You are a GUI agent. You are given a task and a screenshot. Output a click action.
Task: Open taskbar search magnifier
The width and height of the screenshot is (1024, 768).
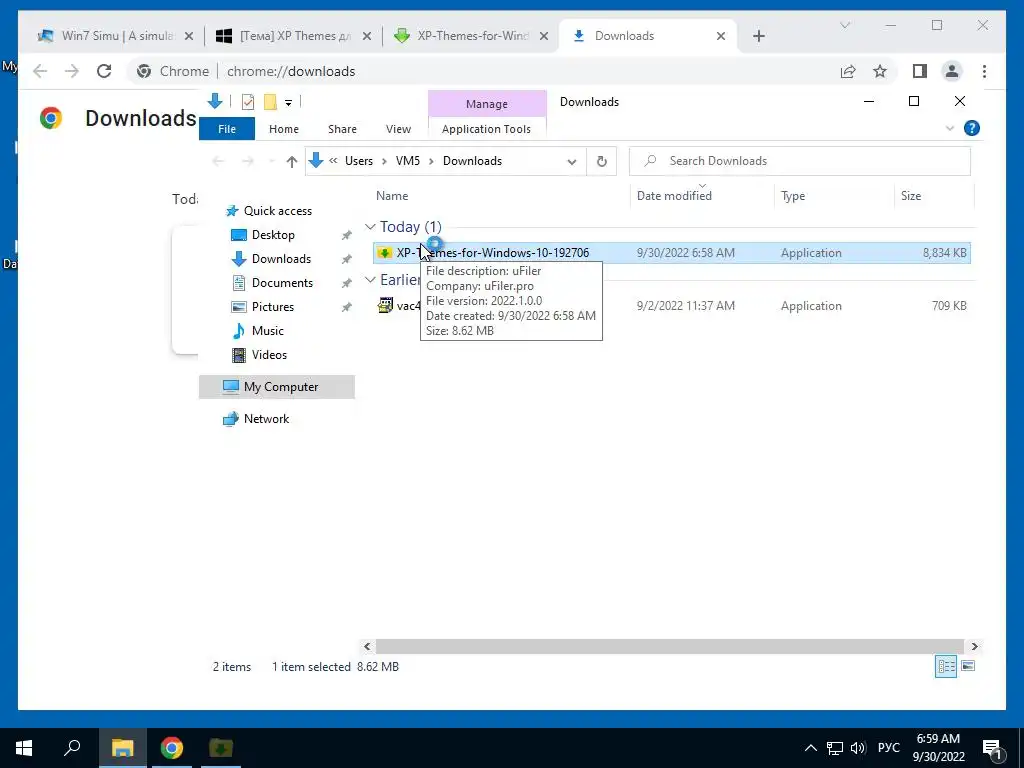(x=72, y=747)
